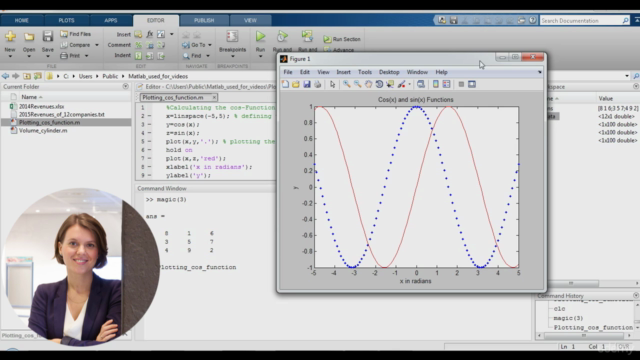
Task: Select the Edit Plot arrow tool
Action: [333, 84]
